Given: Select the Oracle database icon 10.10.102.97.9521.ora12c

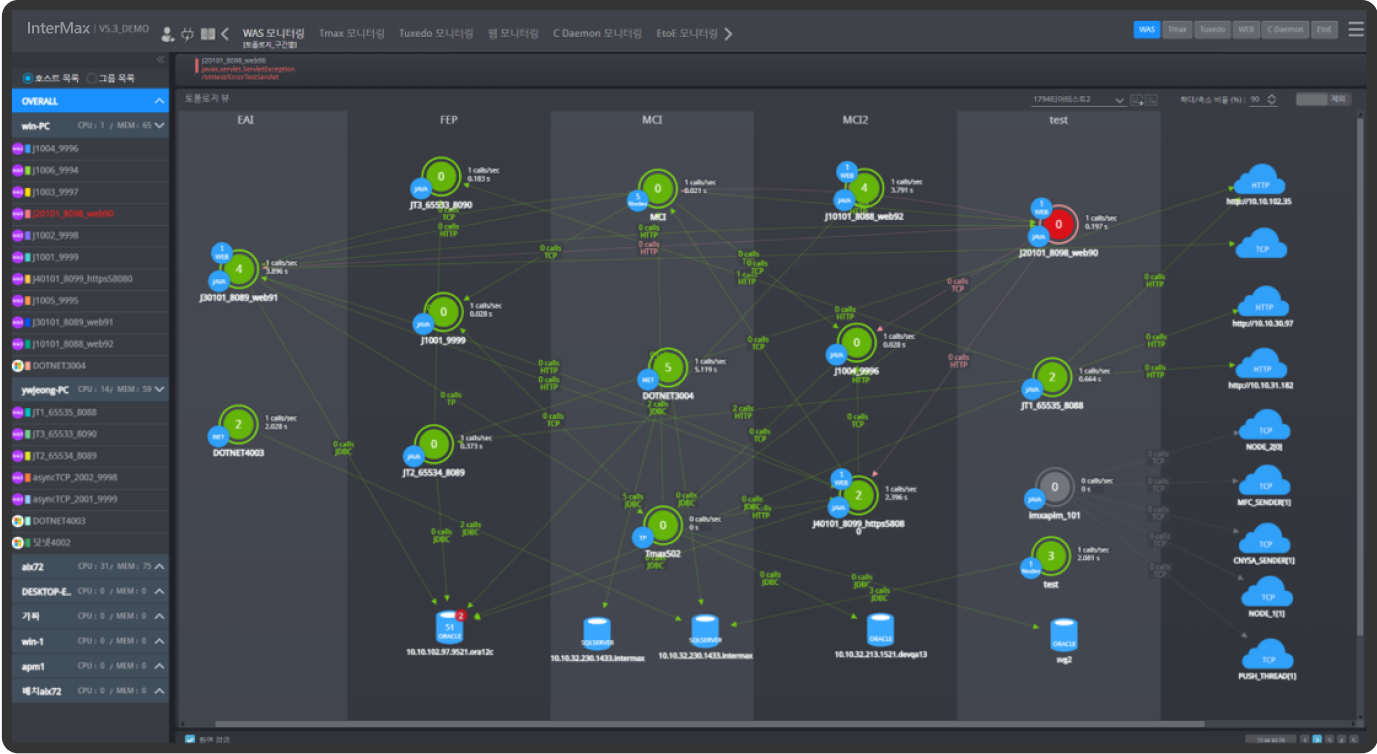Looking at the screenshot, I should pyautogui.click(x=450, y=628).
